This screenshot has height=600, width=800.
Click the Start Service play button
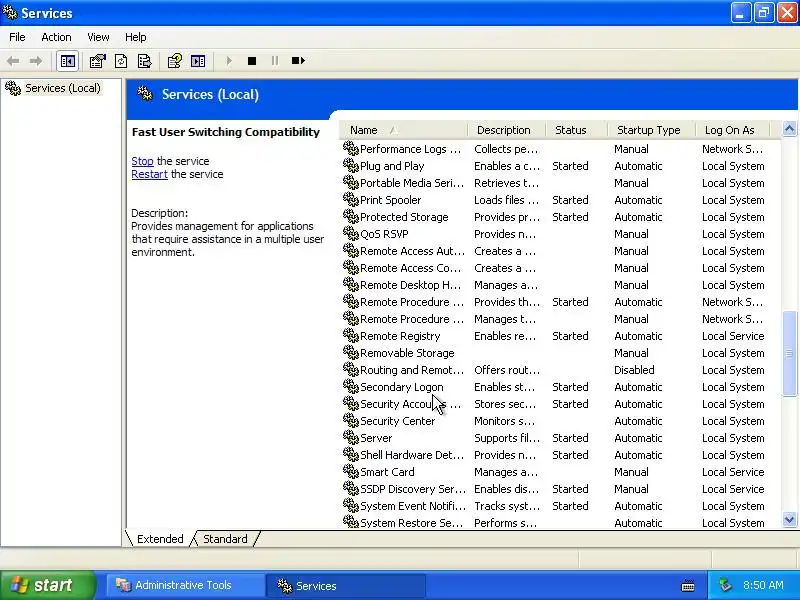(229, 61)
